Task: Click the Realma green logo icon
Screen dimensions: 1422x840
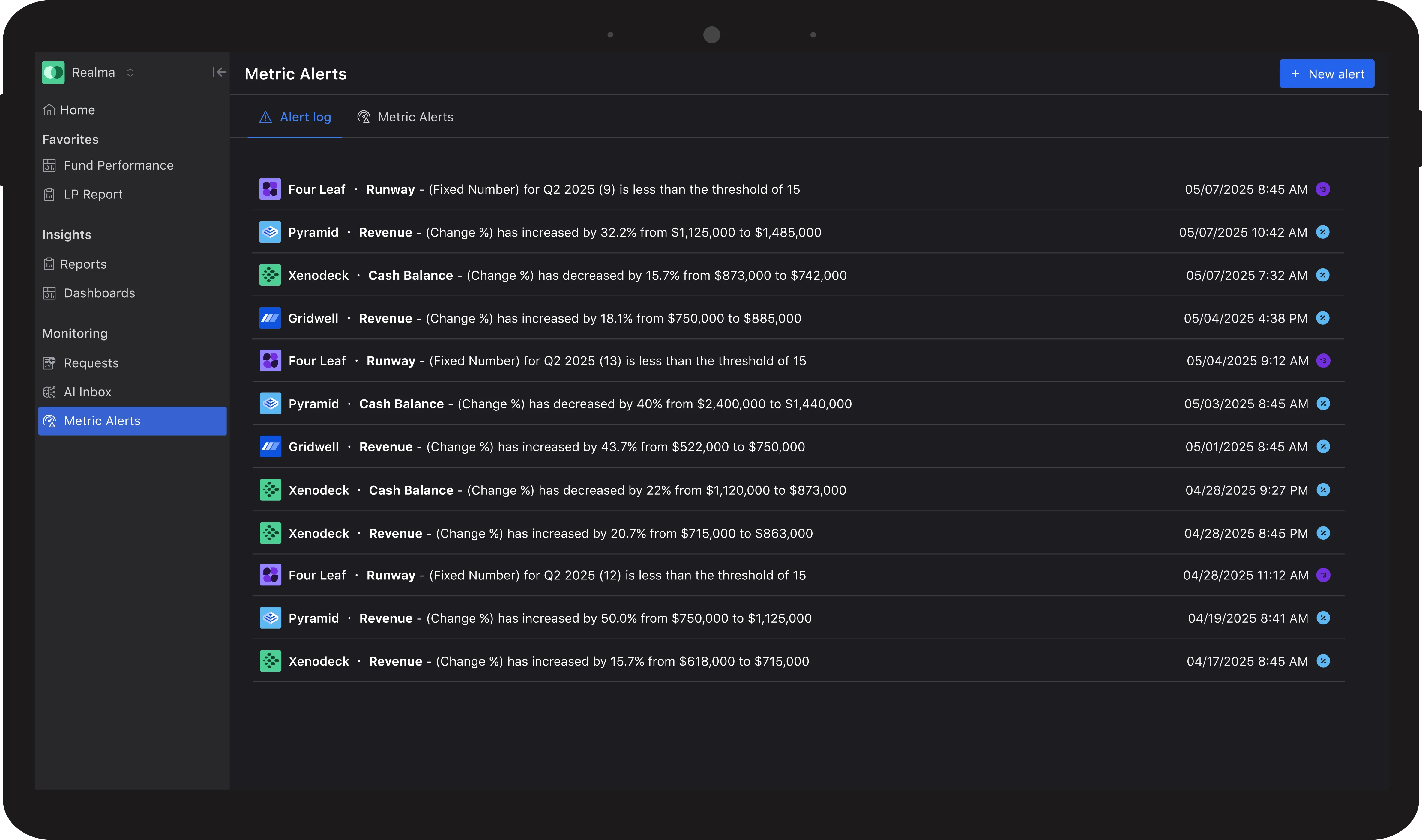Action: tap(53, 73)
